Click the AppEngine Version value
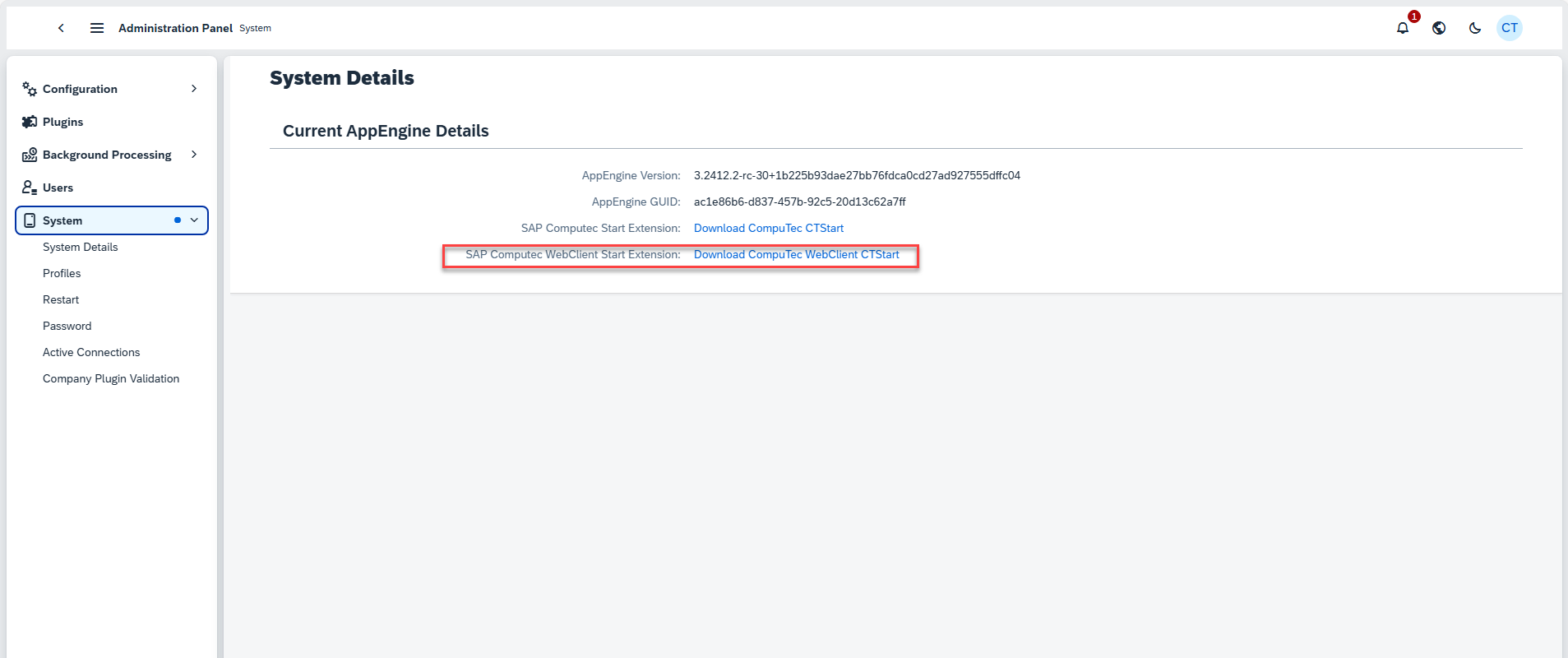 [857, 175]
